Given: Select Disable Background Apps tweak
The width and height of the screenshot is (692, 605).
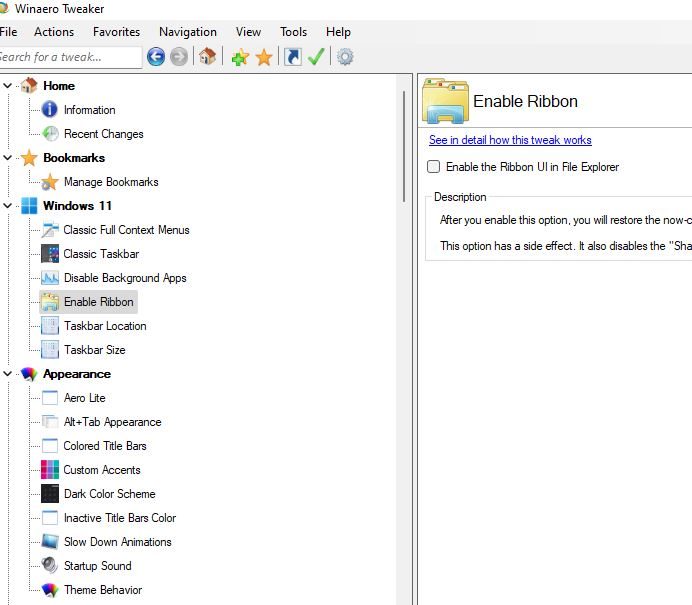Looking at the screenshot, I should [125, 278].
